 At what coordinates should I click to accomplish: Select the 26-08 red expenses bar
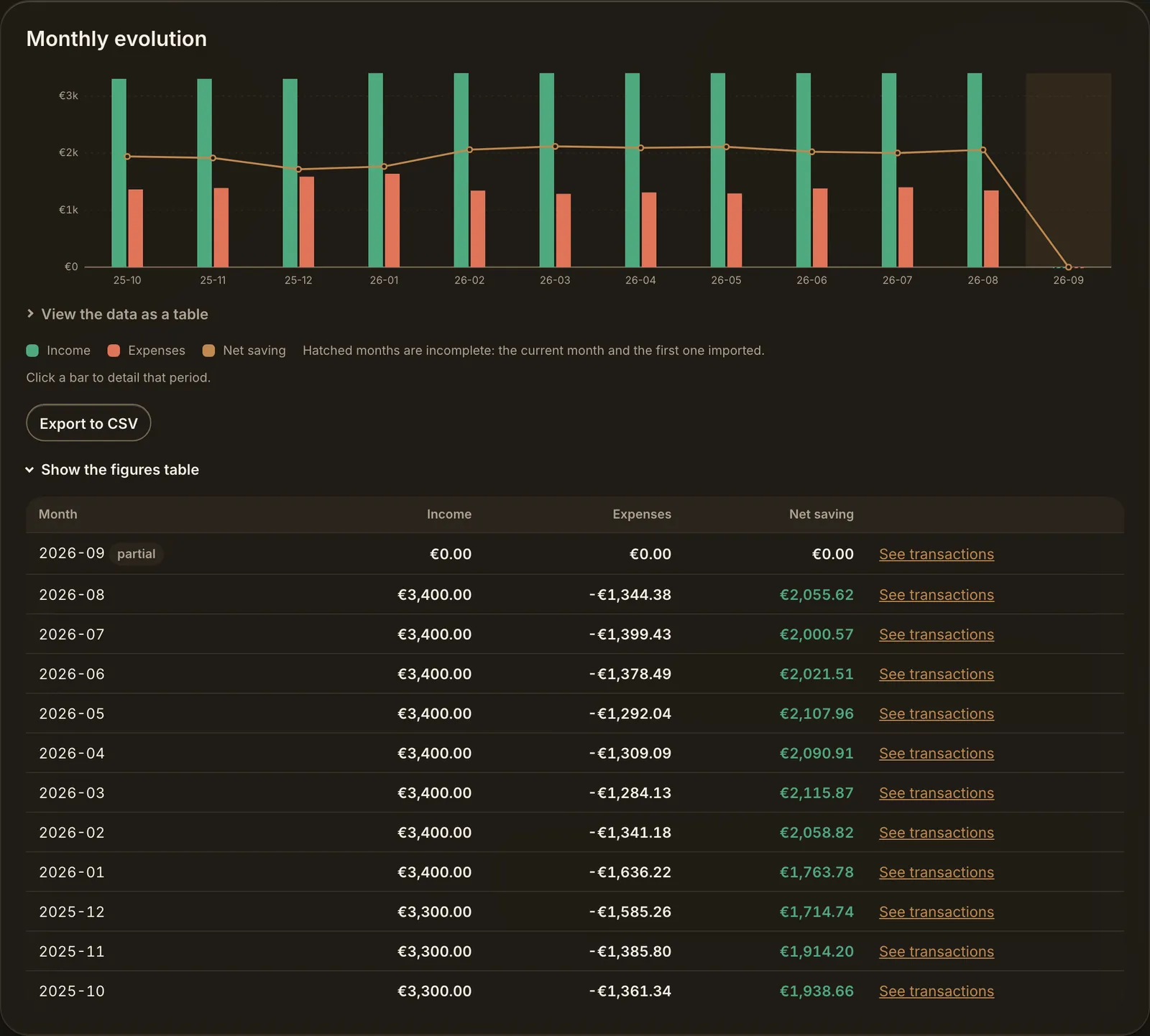[x=991, y=228]
